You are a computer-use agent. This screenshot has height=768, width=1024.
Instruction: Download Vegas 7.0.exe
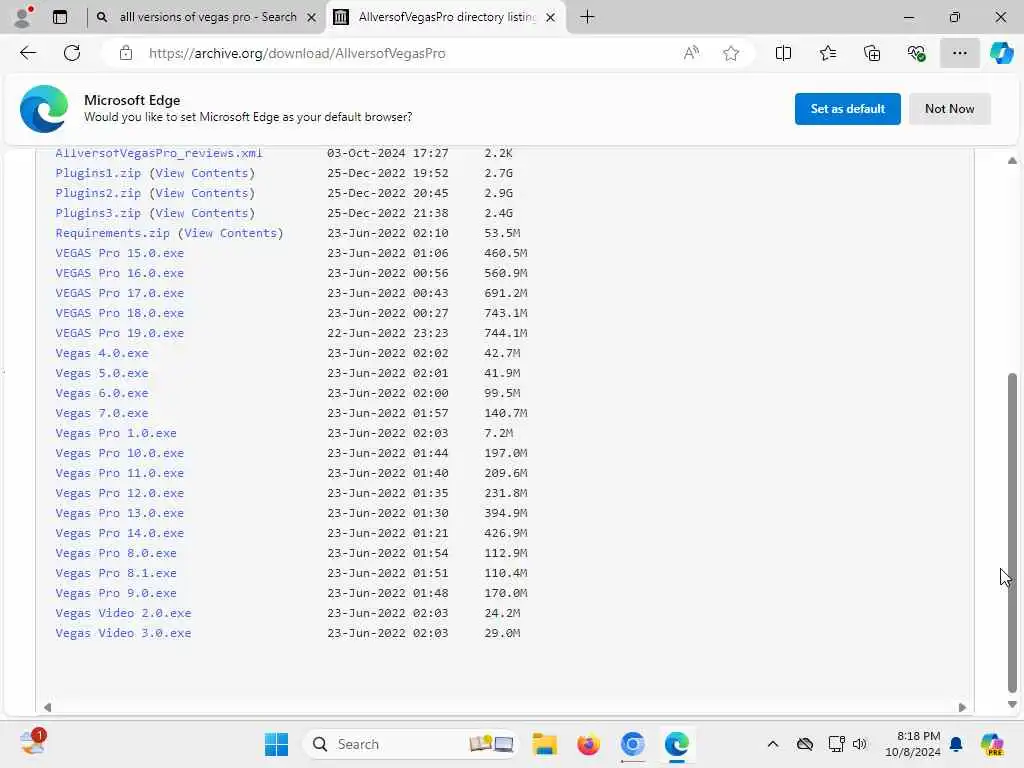pyautogui.click(x=102, y=413)
